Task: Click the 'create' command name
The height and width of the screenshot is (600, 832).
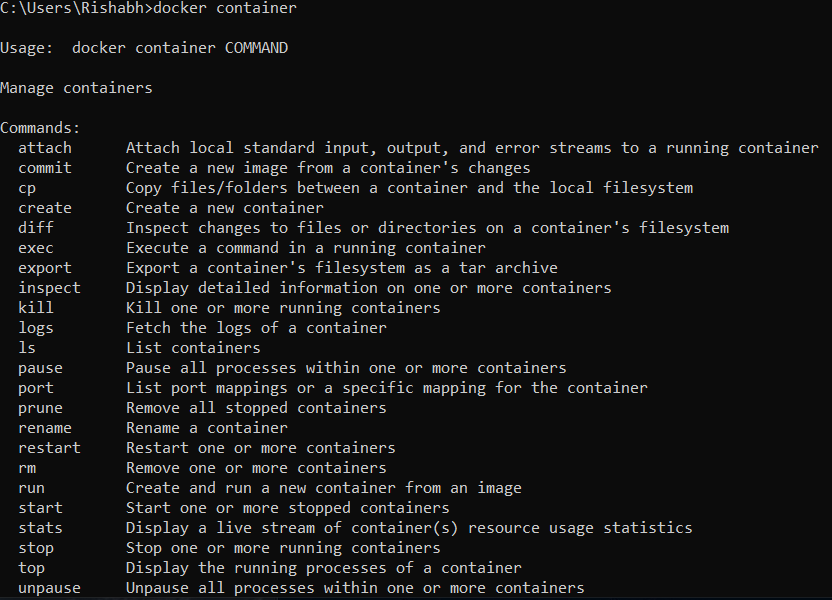Action: coord(45,208)
